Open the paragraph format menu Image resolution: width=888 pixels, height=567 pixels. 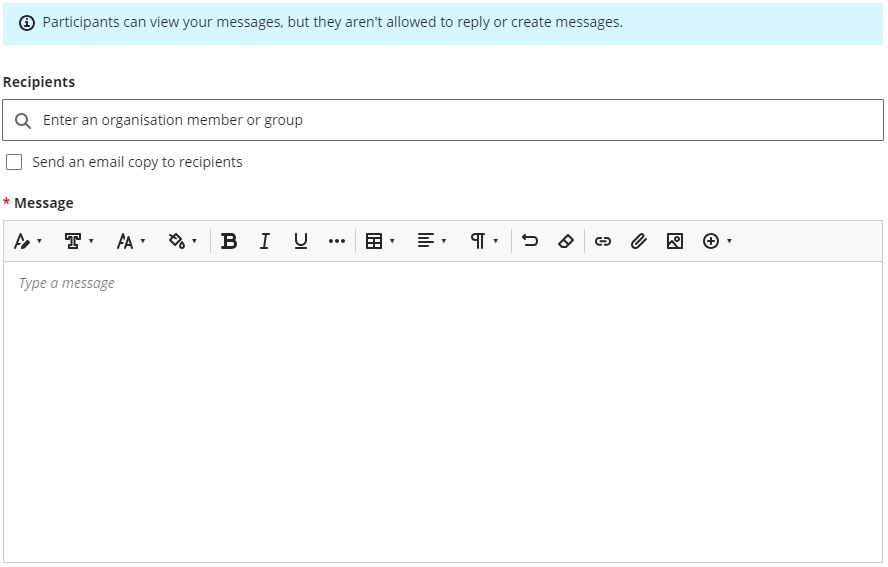tap(484, 241)
